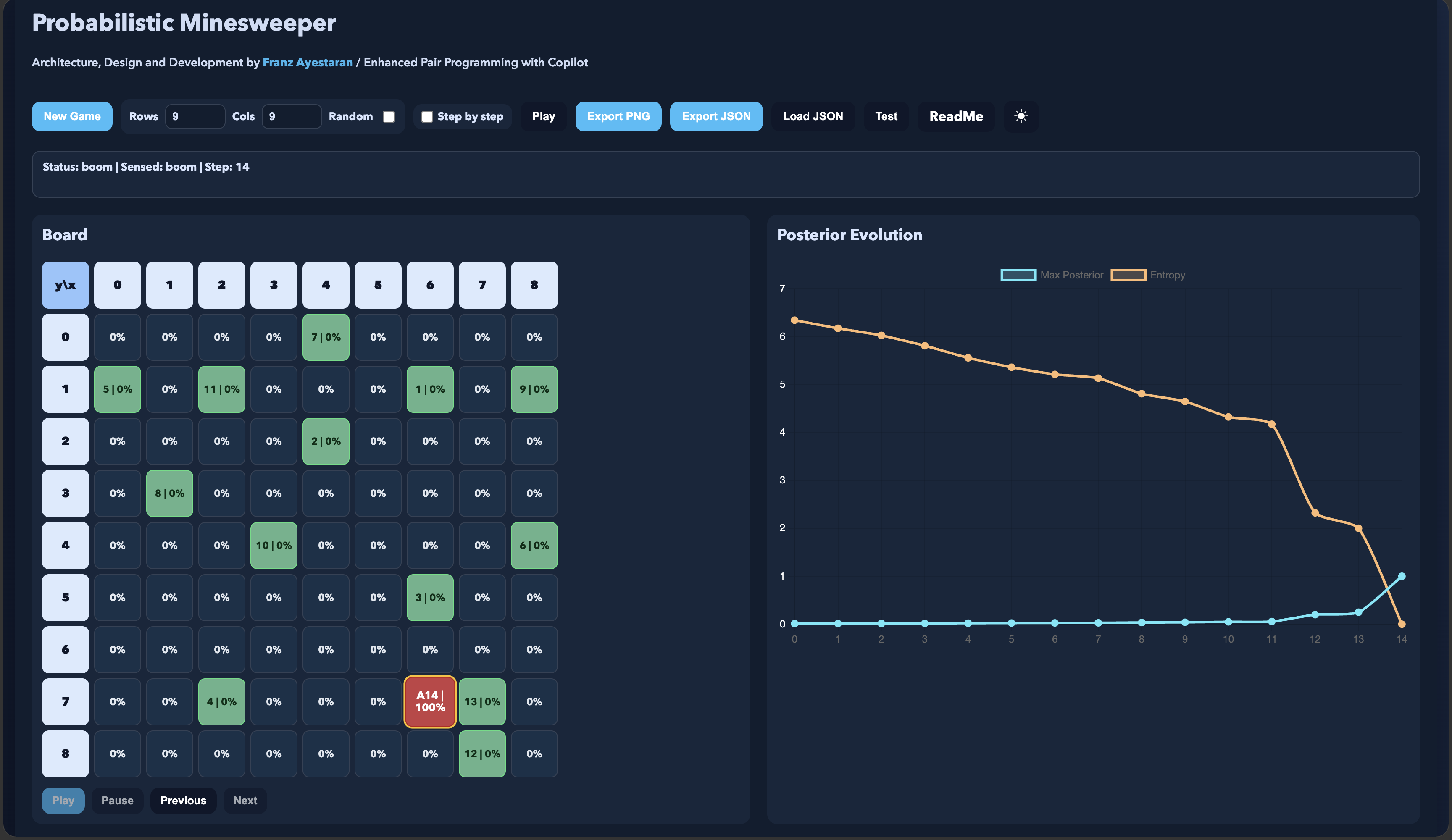
Task: Click column header 8
Action: pos(534,285)
